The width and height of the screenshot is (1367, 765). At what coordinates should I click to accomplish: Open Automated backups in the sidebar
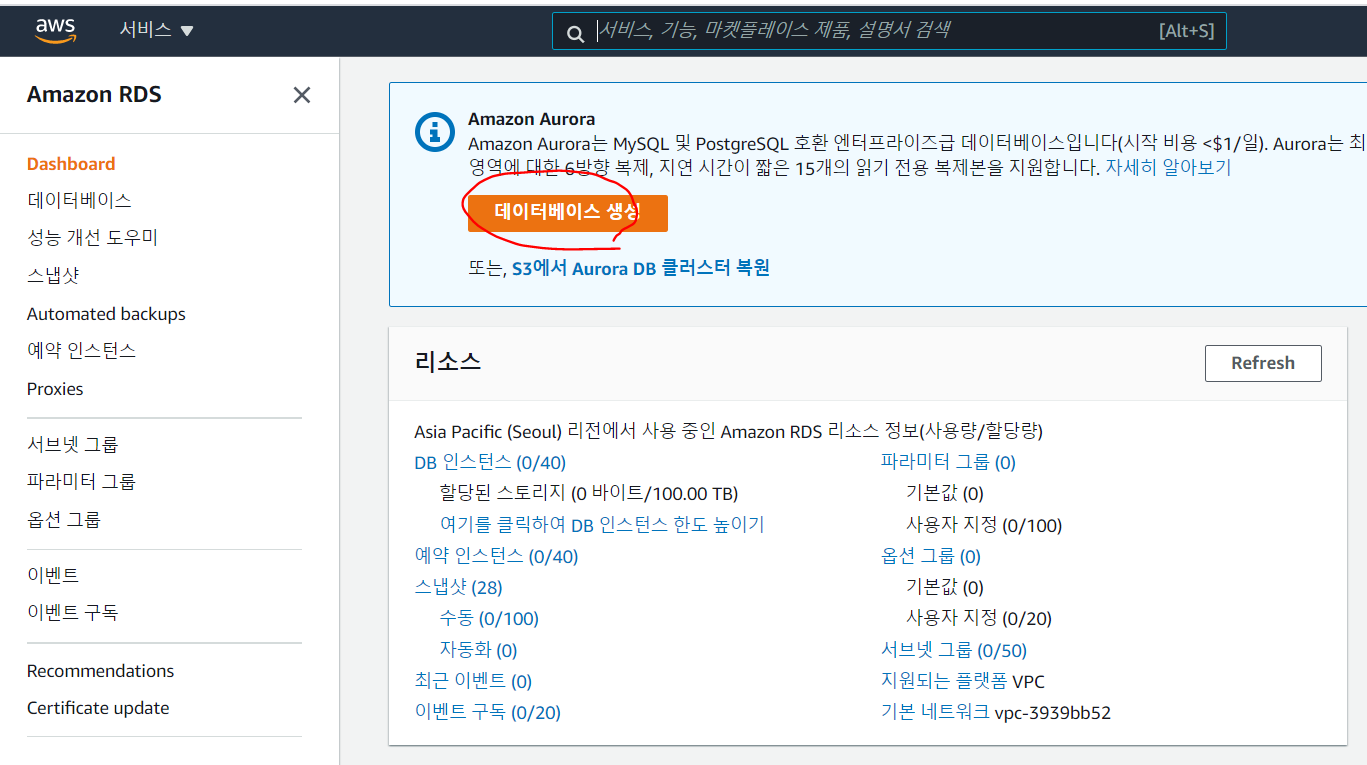106,314
